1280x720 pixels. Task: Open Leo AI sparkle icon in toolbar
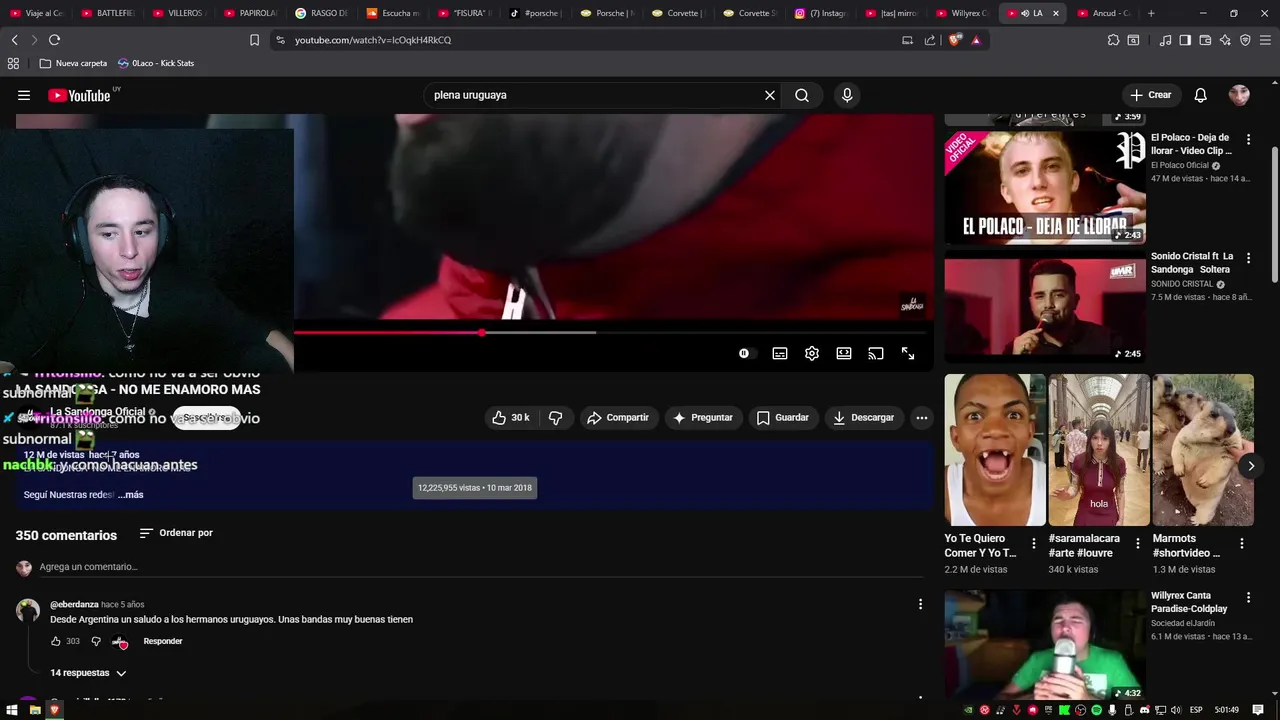[1225, 40]
